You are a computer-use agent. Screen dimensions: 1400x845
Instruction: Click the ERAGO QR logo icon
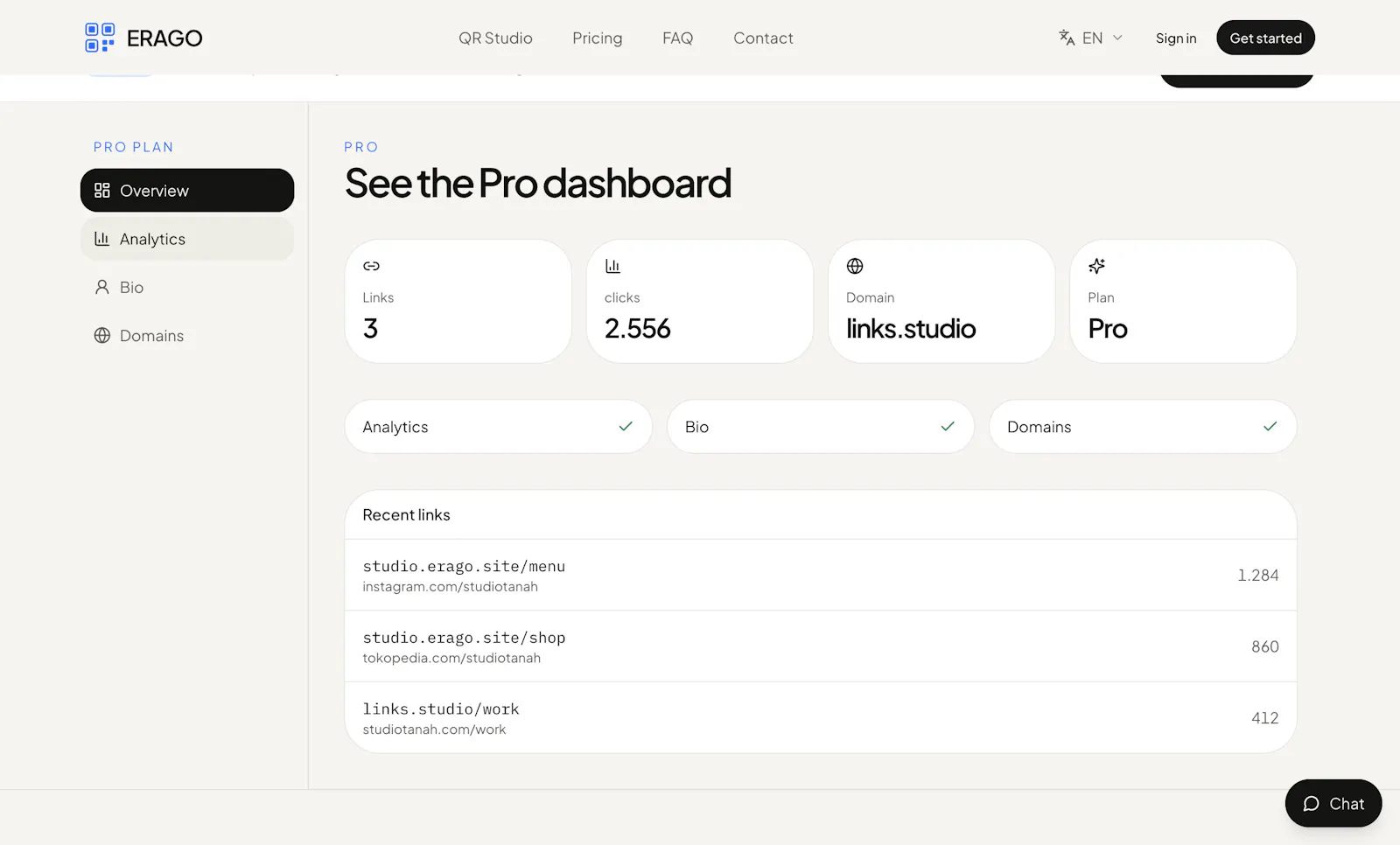coord(100,38)
